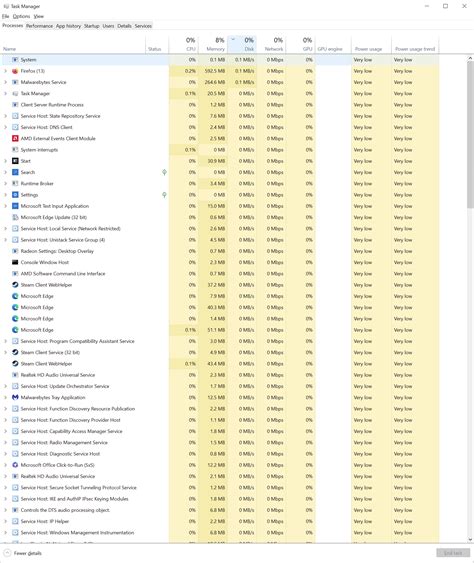The height and width of the screenshot is (563, 474).
Task: Sort by the Name column header
Action: point(73,44)
